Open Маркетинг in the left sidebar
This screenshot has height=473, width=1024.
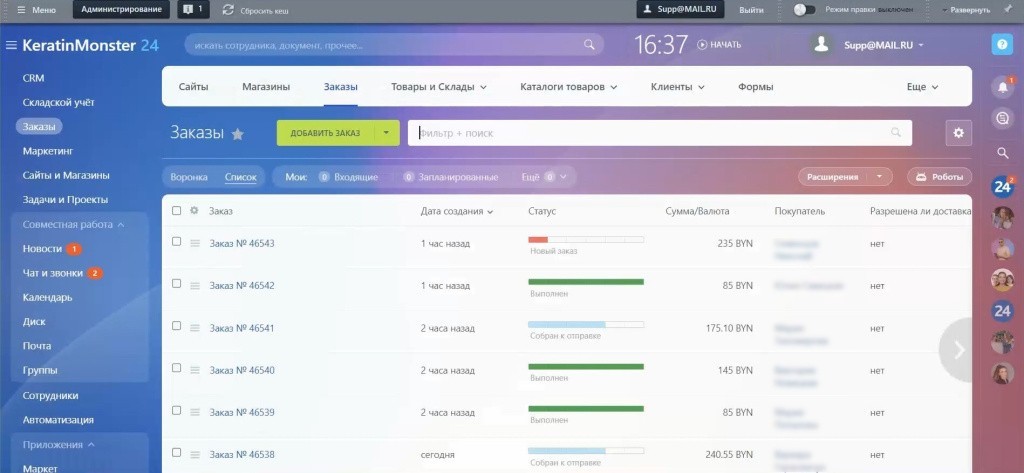48,151
